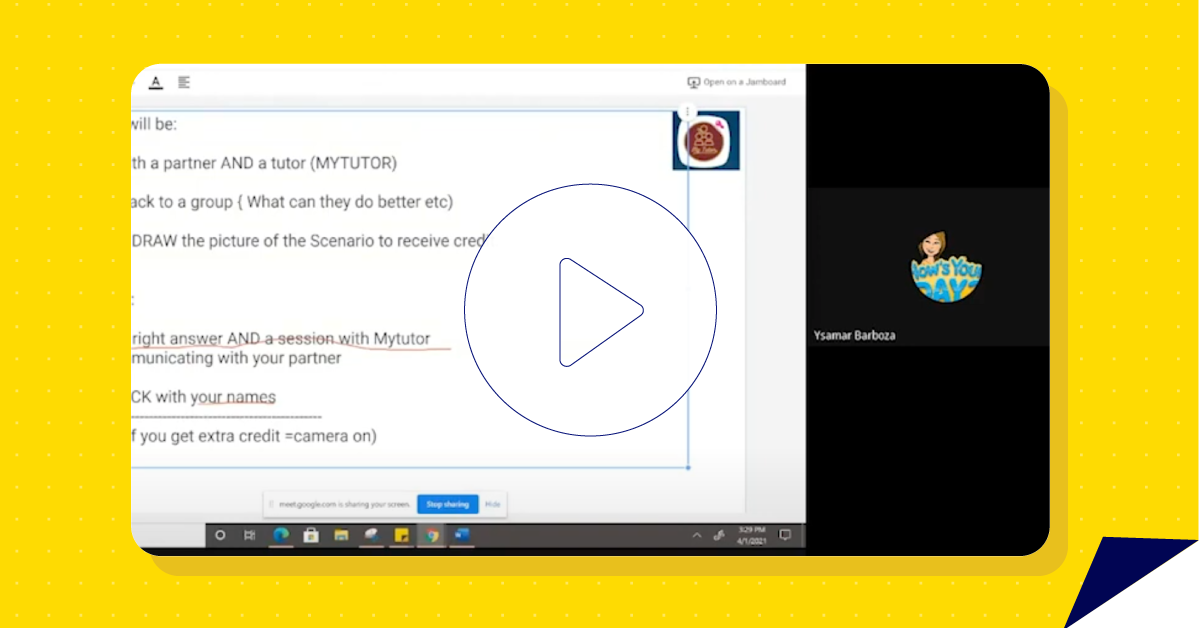The width and height of the screenshot is (1200, 628).
Task: Click the Jamboard screen icon next to Open on a Jamboard
Action: click(693, 81)
